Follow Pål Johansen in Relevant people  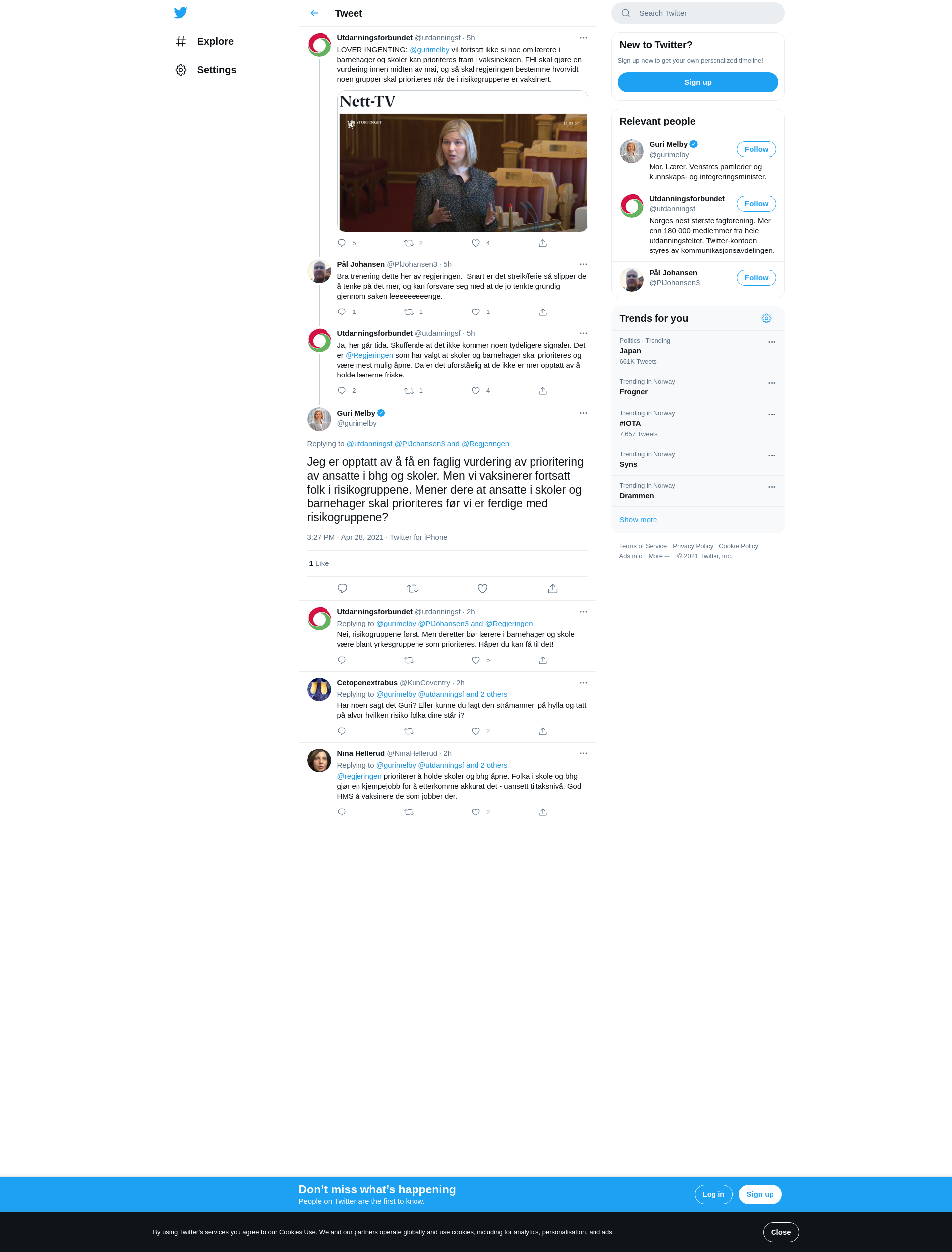click(756, 278)
